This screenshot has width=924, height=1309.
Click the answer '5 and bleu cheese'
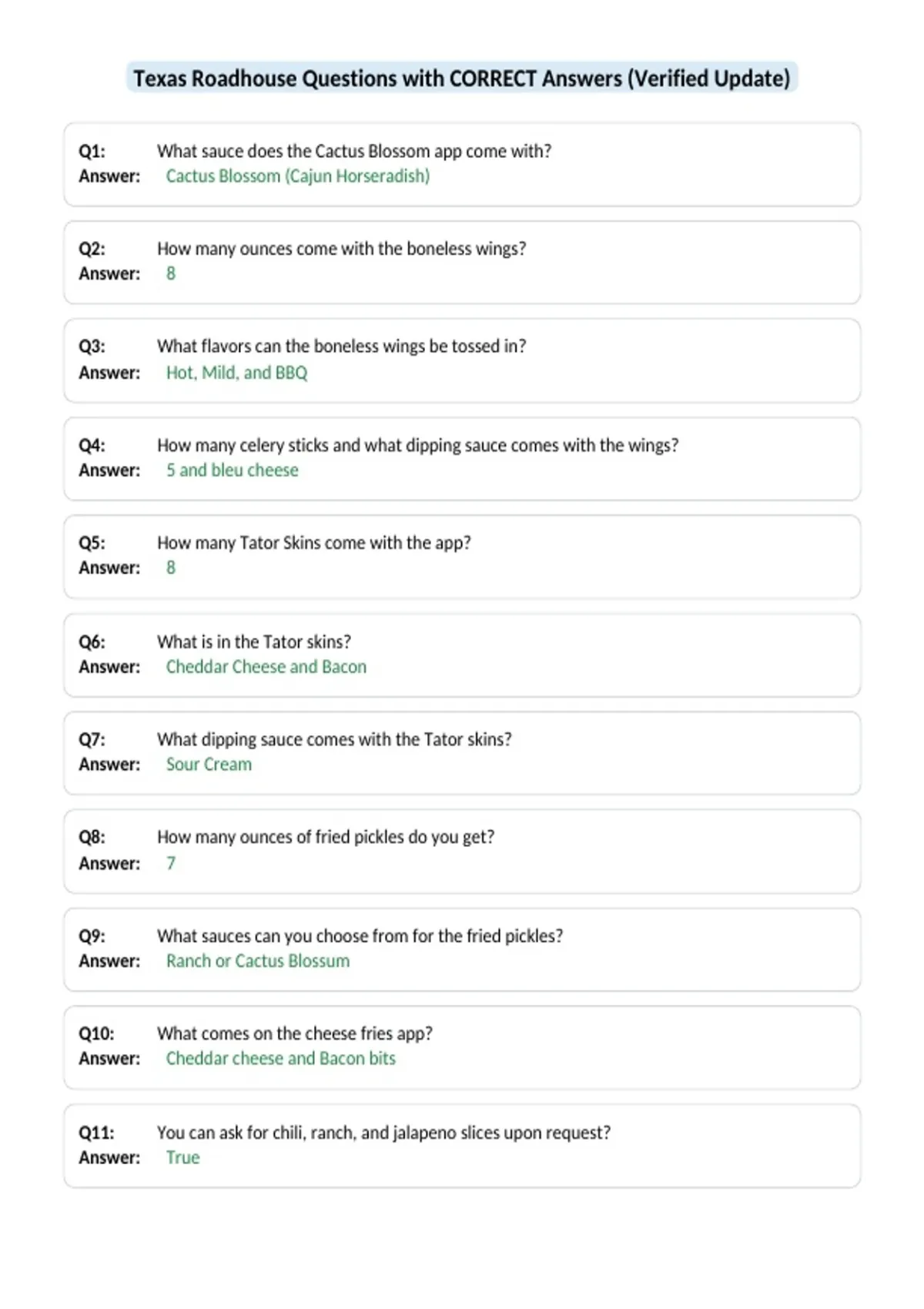[x=233, y=470]
